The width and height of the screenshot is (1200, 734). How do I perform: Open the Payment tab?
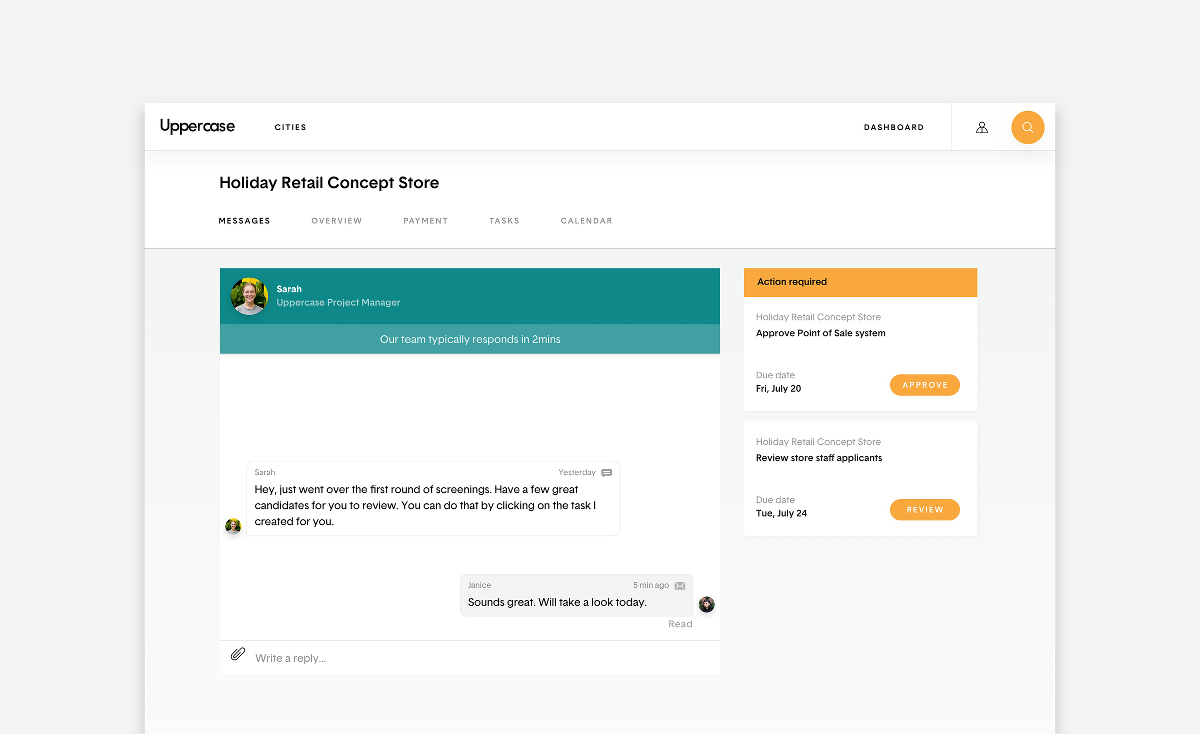425,221
